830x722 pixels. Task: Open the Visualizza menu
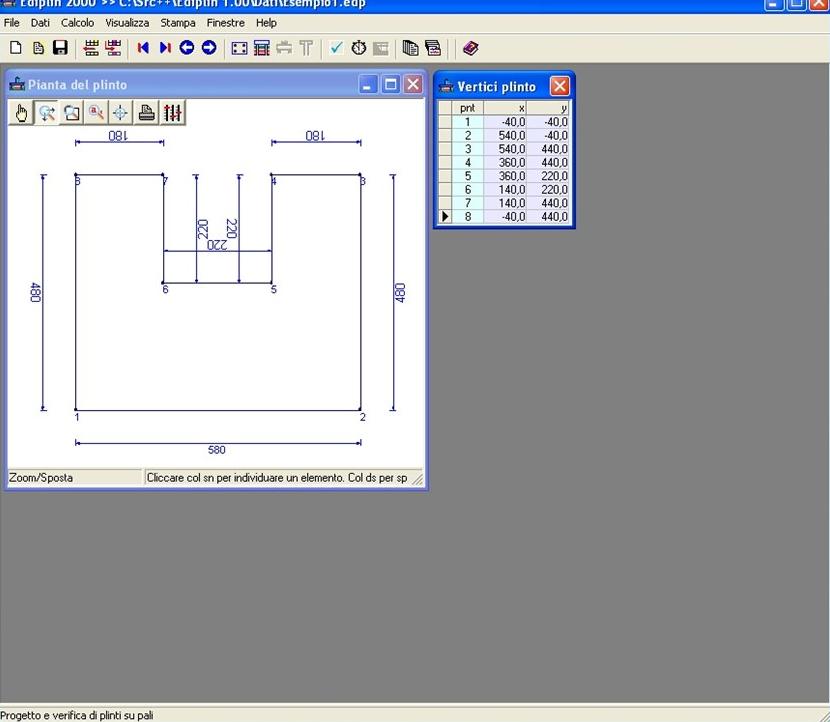point(127,22)
